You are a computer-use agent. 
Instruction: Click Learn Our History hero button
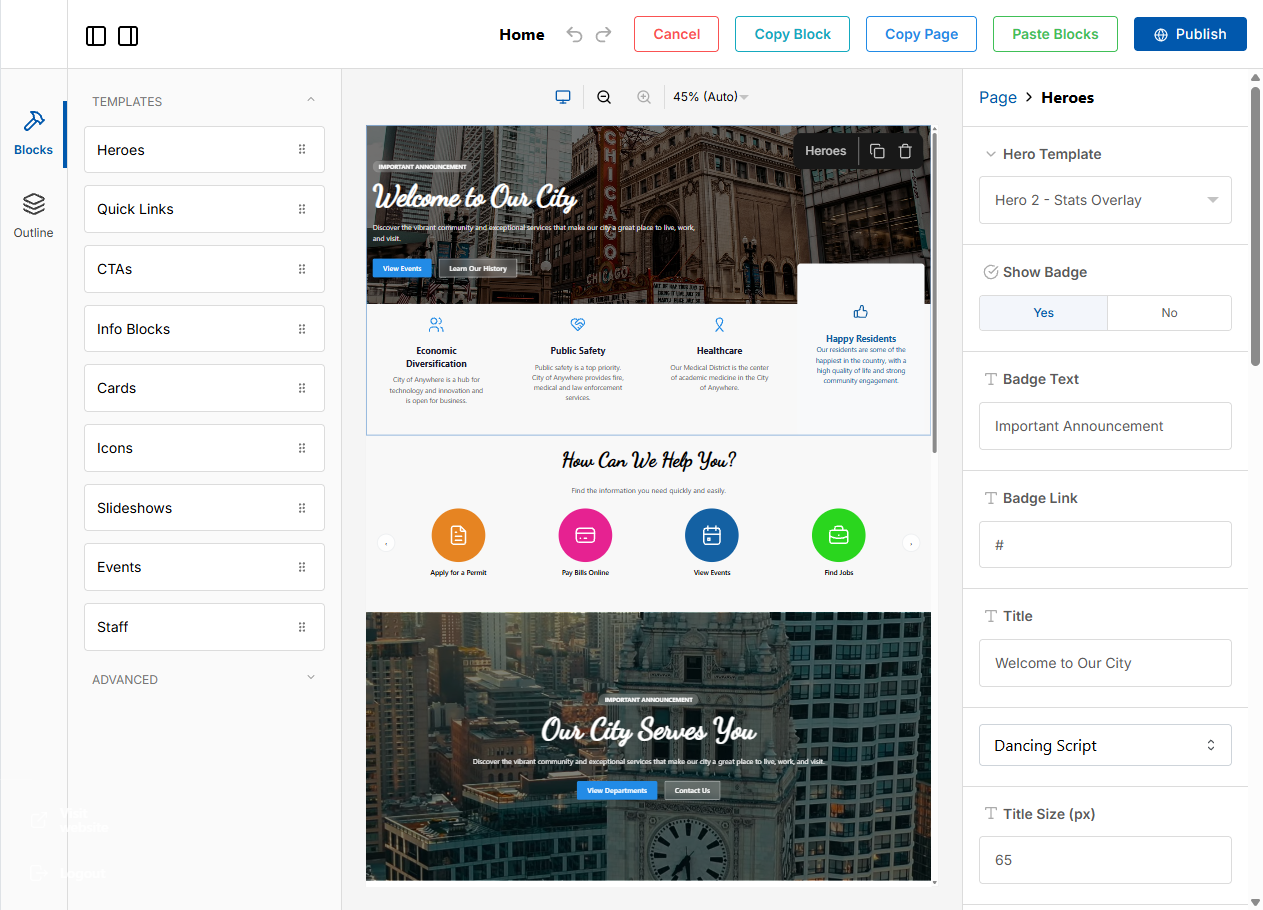coord(478,268)
